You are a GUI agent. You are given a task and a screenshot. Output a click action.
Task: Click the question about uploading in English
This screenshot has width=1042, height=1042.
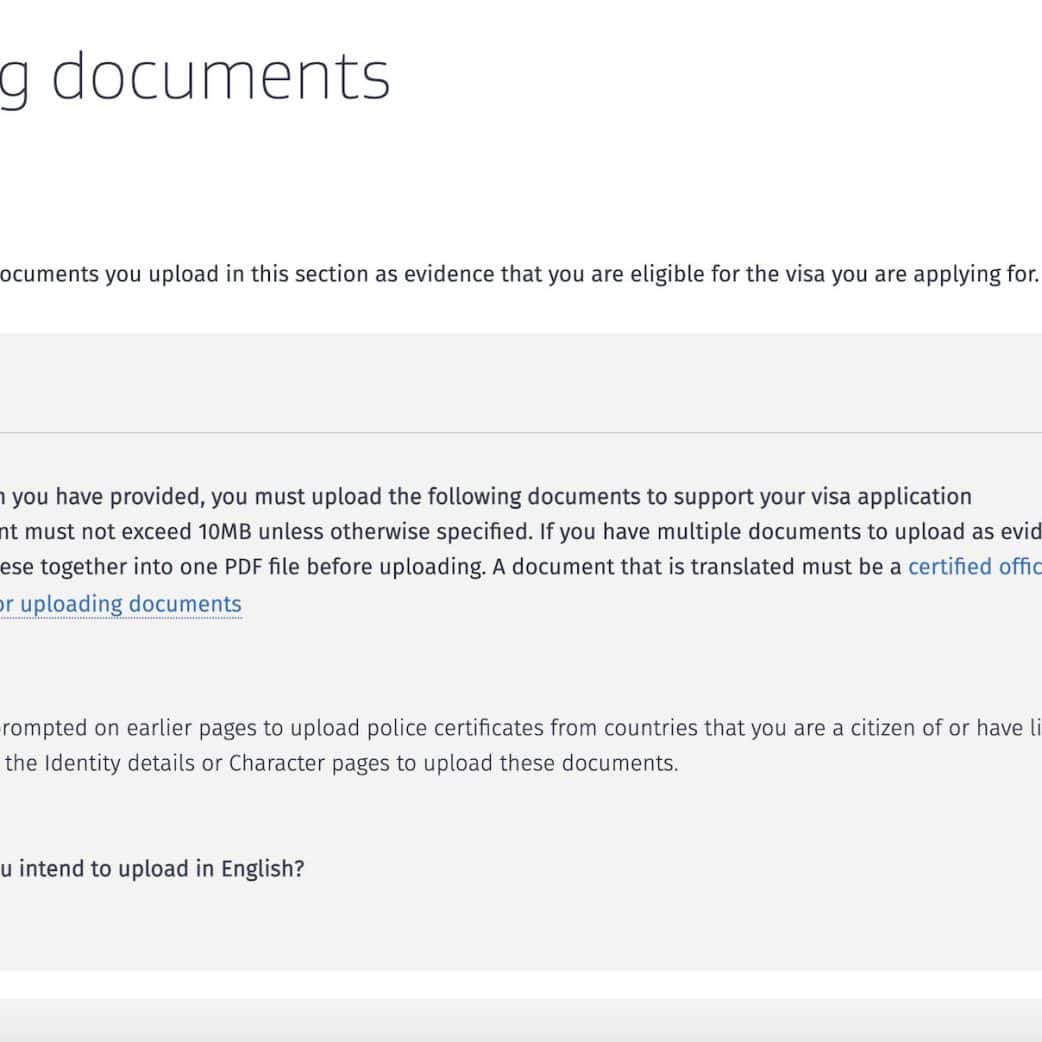click(152, 869)
